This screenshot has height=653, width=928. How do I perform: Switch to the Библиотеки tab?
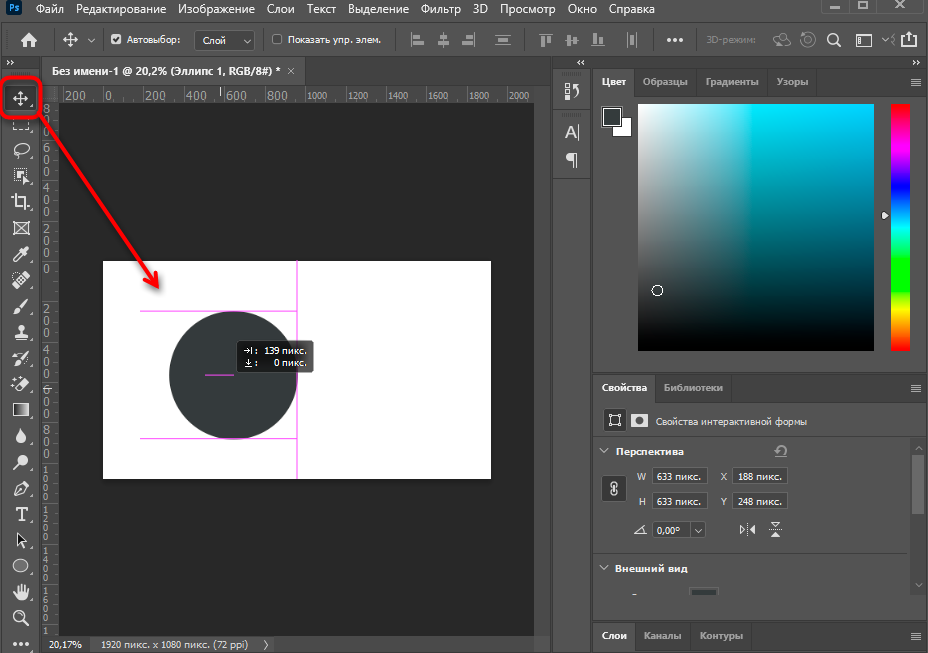693,388
